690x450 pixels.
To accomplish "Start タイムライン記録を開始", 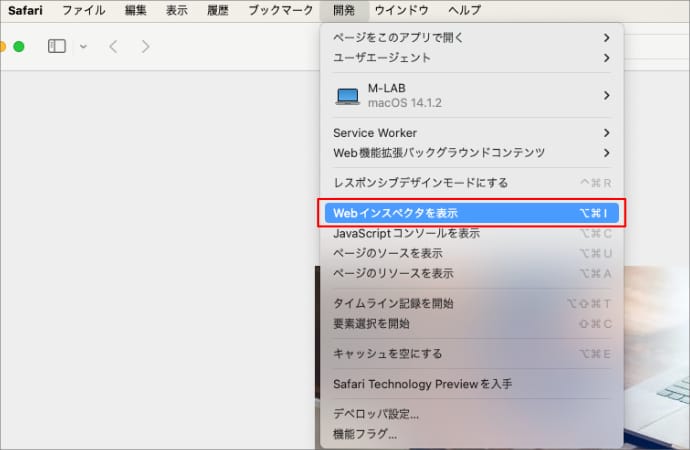I will click(x=393, y=303).
